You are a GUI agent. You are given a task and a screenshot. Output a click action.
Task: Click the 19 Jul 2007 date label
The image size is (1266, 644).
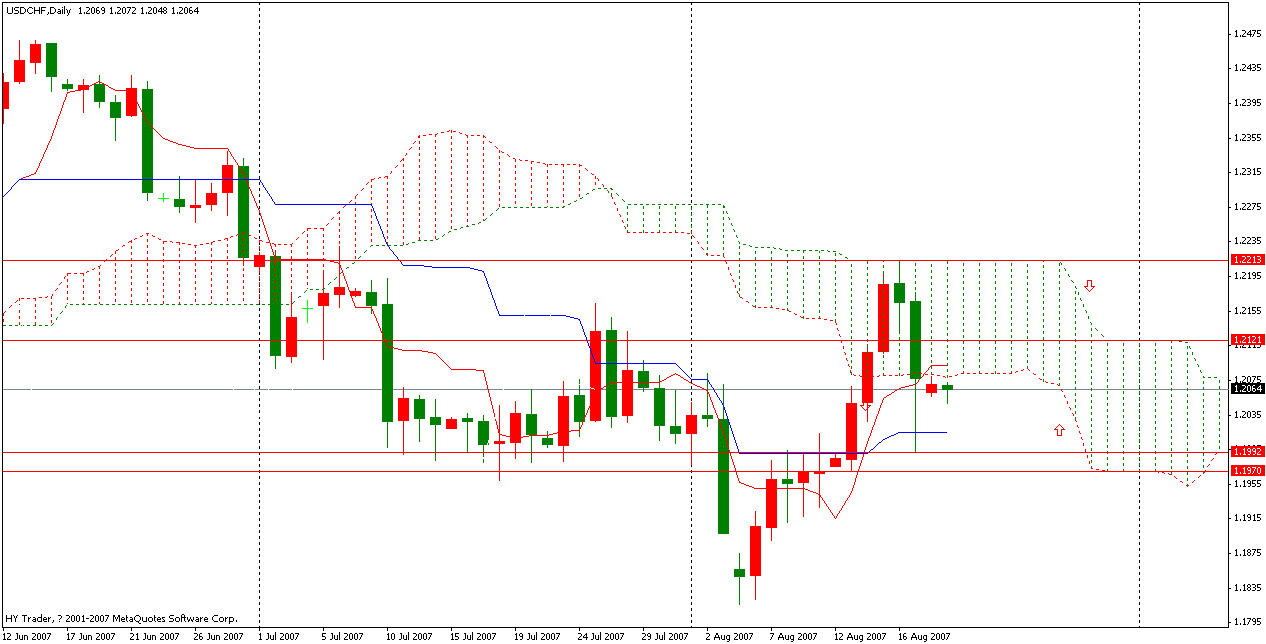pyautogui.click(x=538, y=636)
